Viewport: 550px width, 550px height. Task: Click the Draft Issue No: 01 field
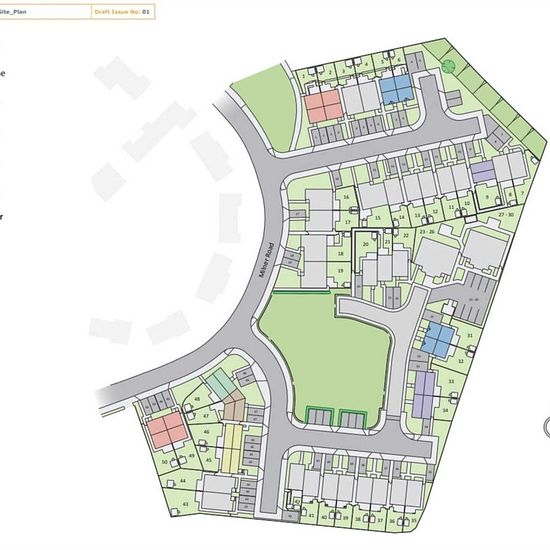123,12
